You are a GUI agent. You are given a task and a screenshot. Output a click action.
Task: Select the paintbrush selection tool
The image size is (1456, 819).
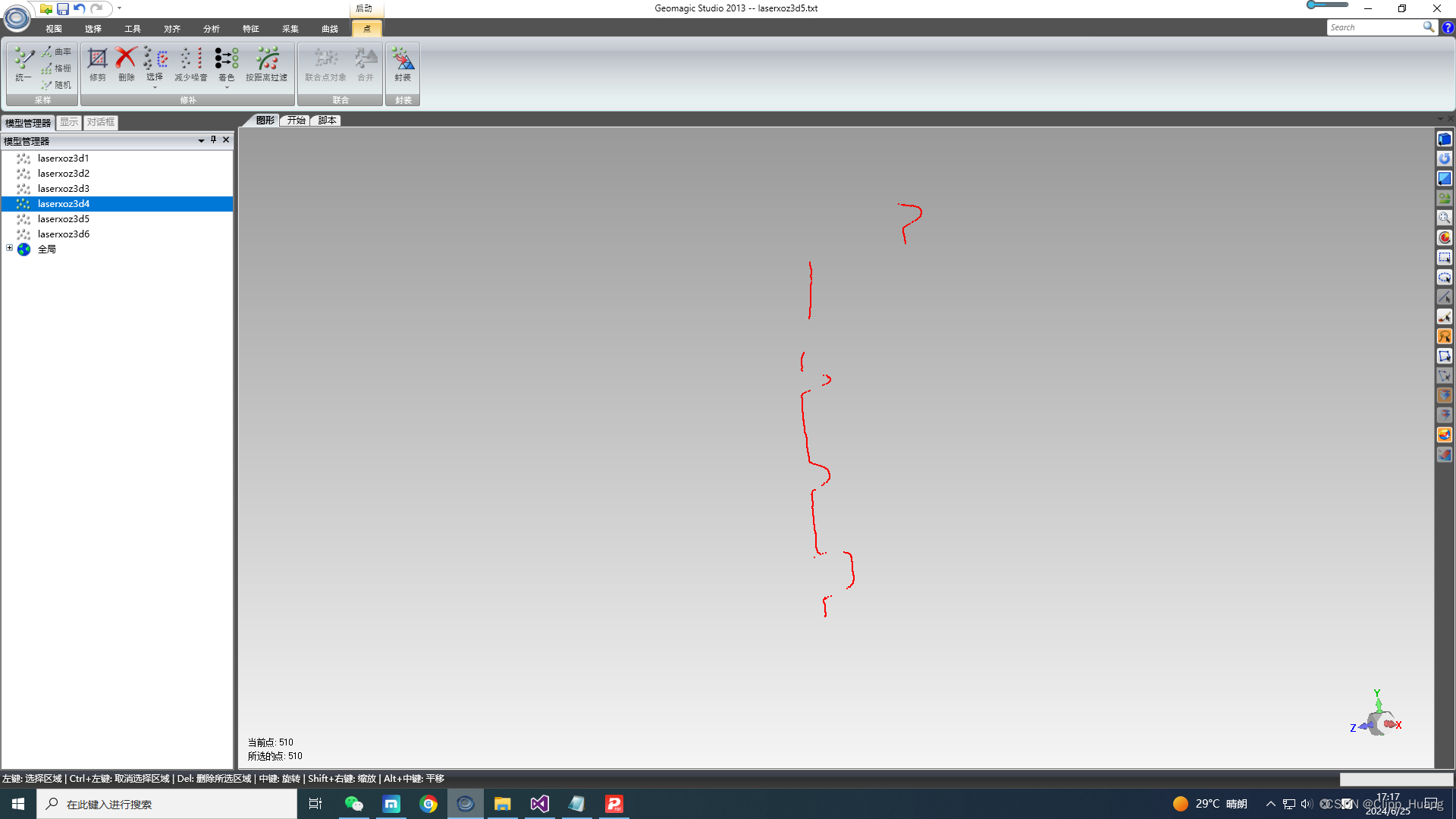tap(1445, 316)
